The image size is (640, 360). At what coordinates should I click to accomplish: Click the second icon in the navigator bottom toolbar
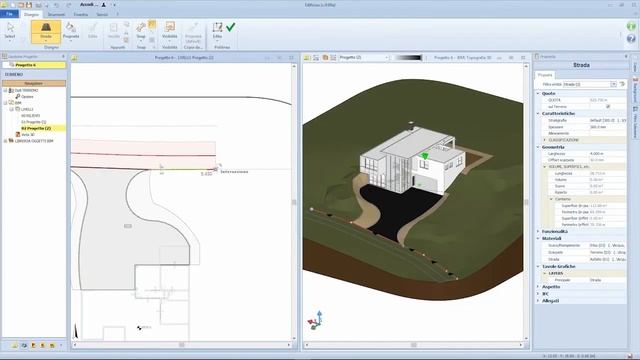24,345
